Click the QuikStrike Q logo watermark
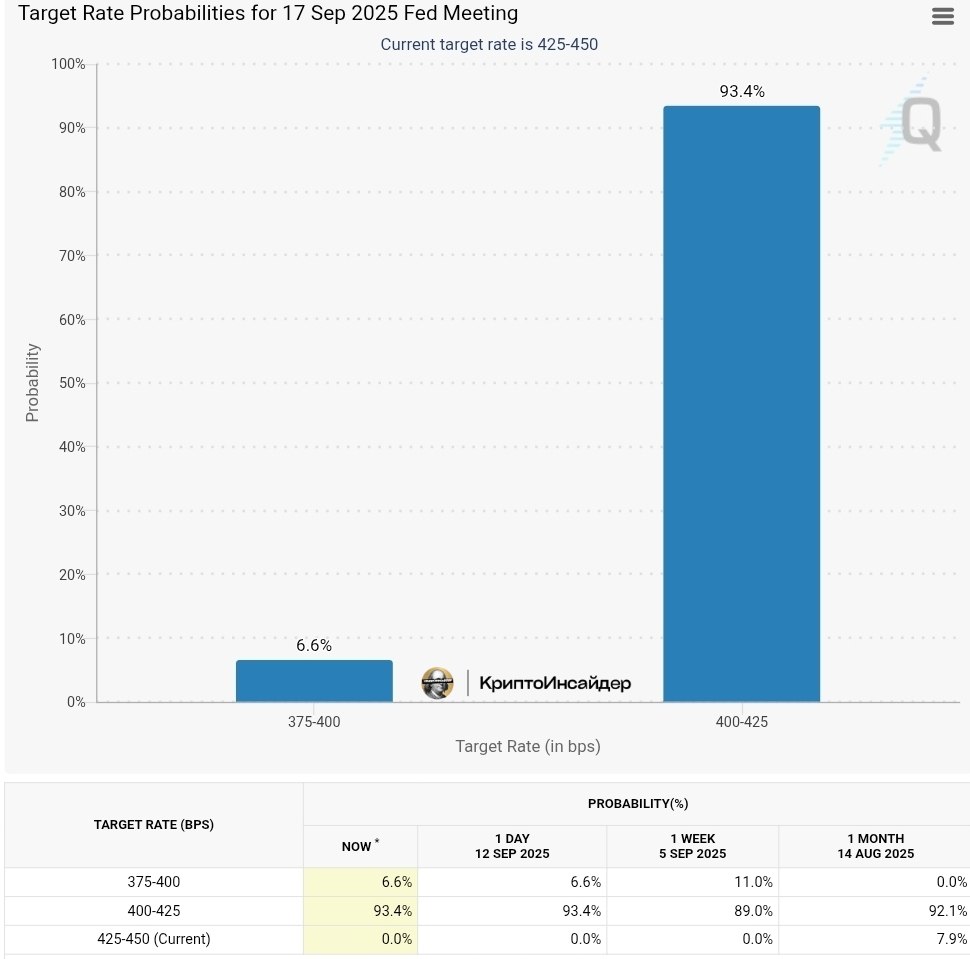The height and width of the screenshot is (959, 970). coord(912,122)
